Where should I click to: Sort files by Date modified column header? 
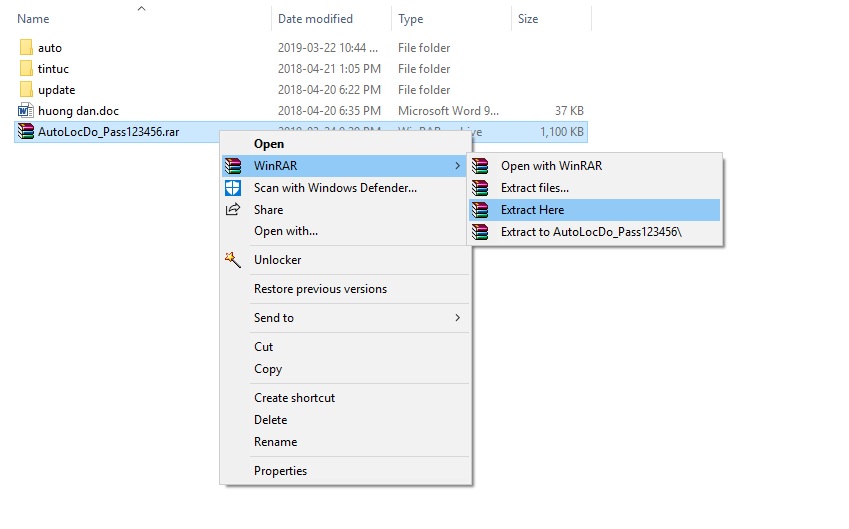point(317,19)
